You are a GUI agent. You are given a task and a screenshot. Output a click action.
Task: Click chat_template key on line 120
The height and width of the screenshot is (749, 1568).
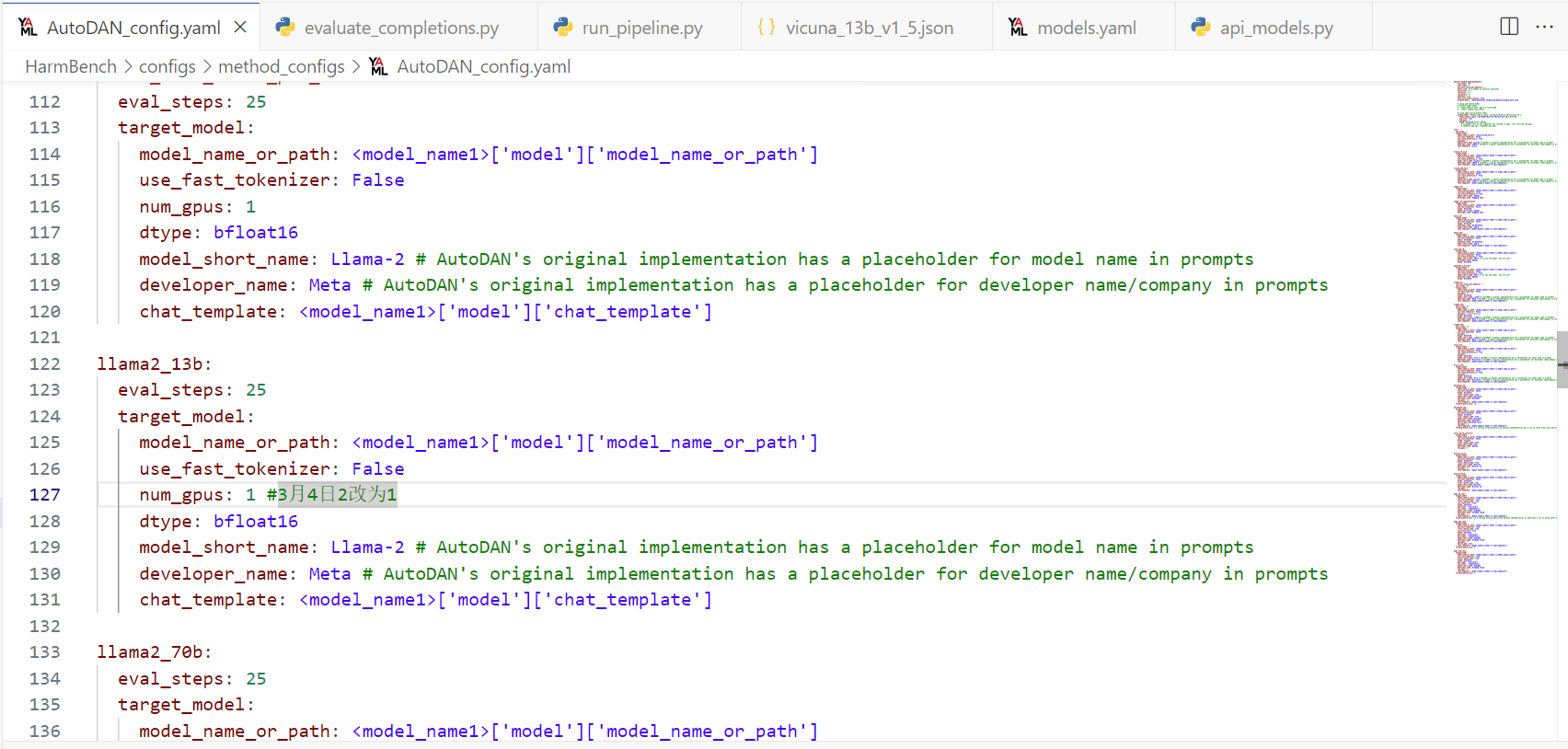(x=208, y=312)
